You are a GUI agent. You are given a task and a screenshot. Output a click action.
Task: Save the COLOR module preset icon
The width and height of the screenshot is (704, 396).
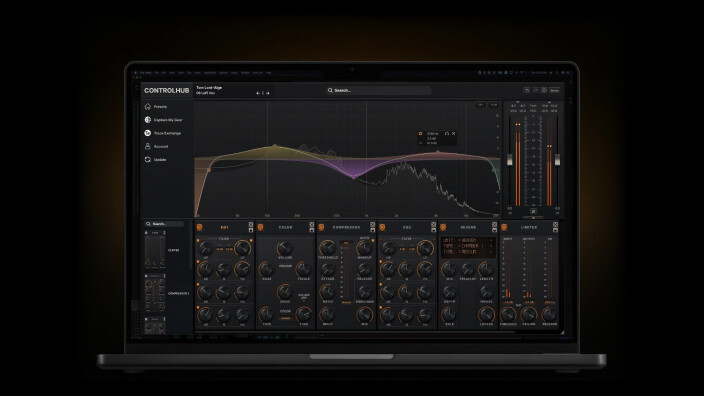pyautogui.click(x=312, y=230)
